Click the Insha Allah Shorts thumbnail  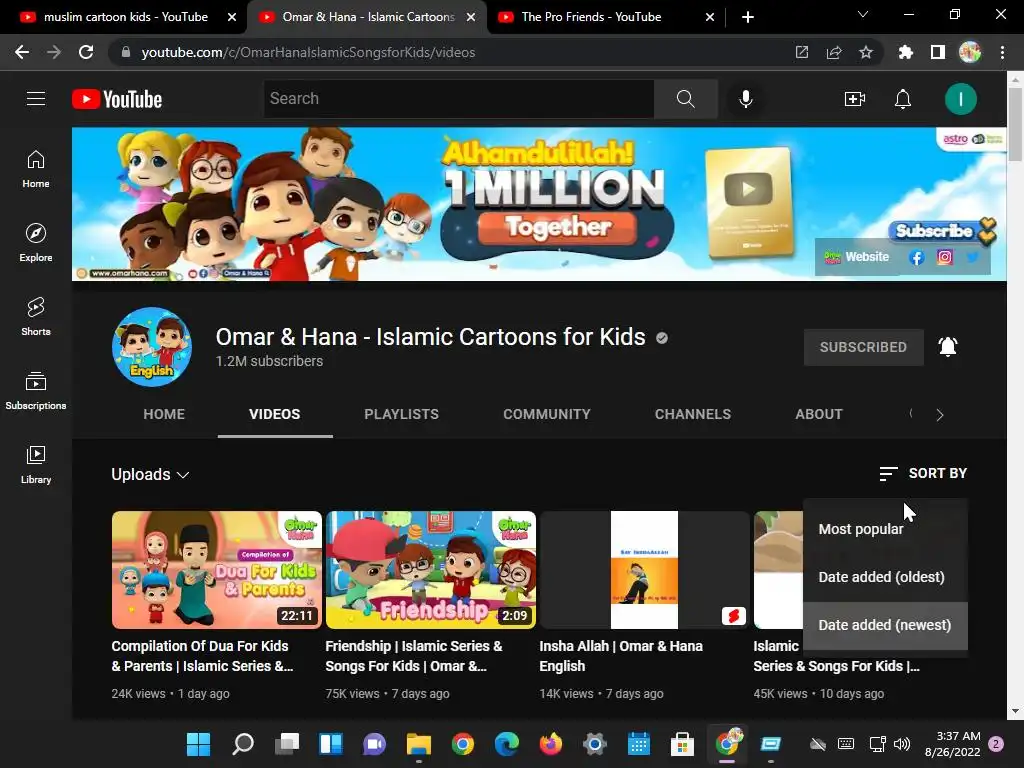point(645,569)
